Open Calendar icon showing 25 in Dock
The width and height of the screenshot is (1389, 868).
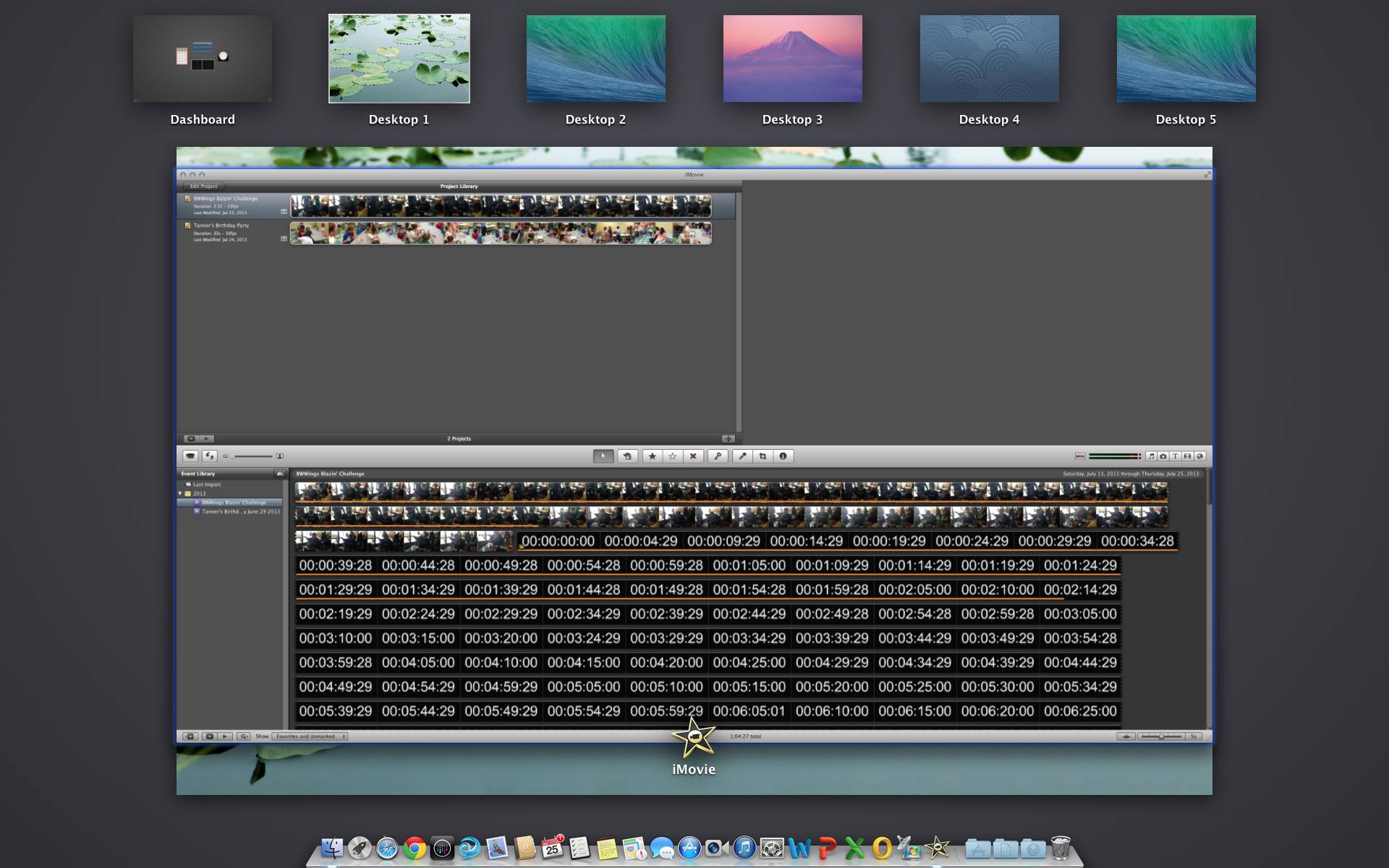click(552, 848)
